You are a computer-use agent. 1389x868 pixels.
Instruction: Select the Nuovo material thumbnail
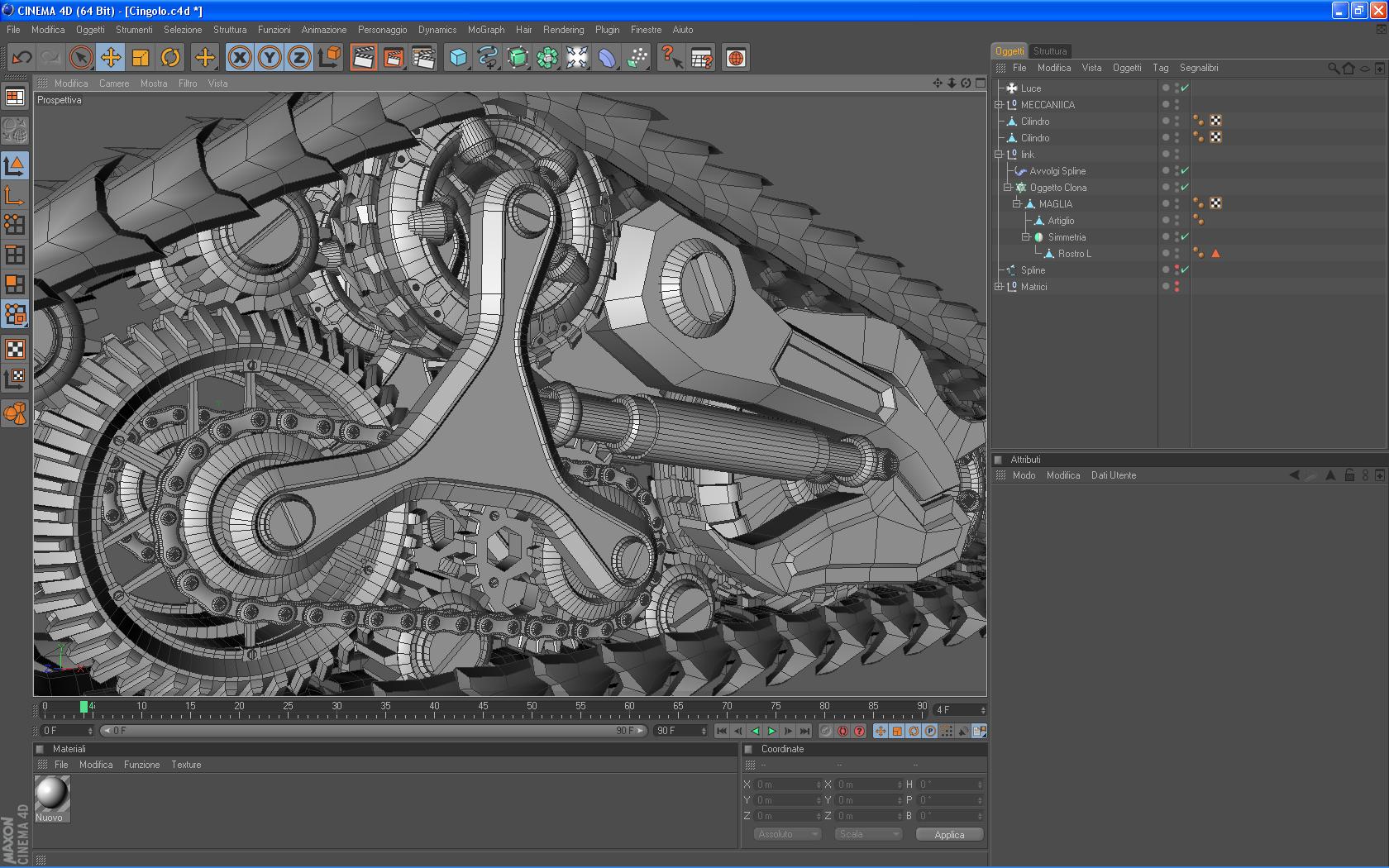pyautogui.click(x=52, y=794)
